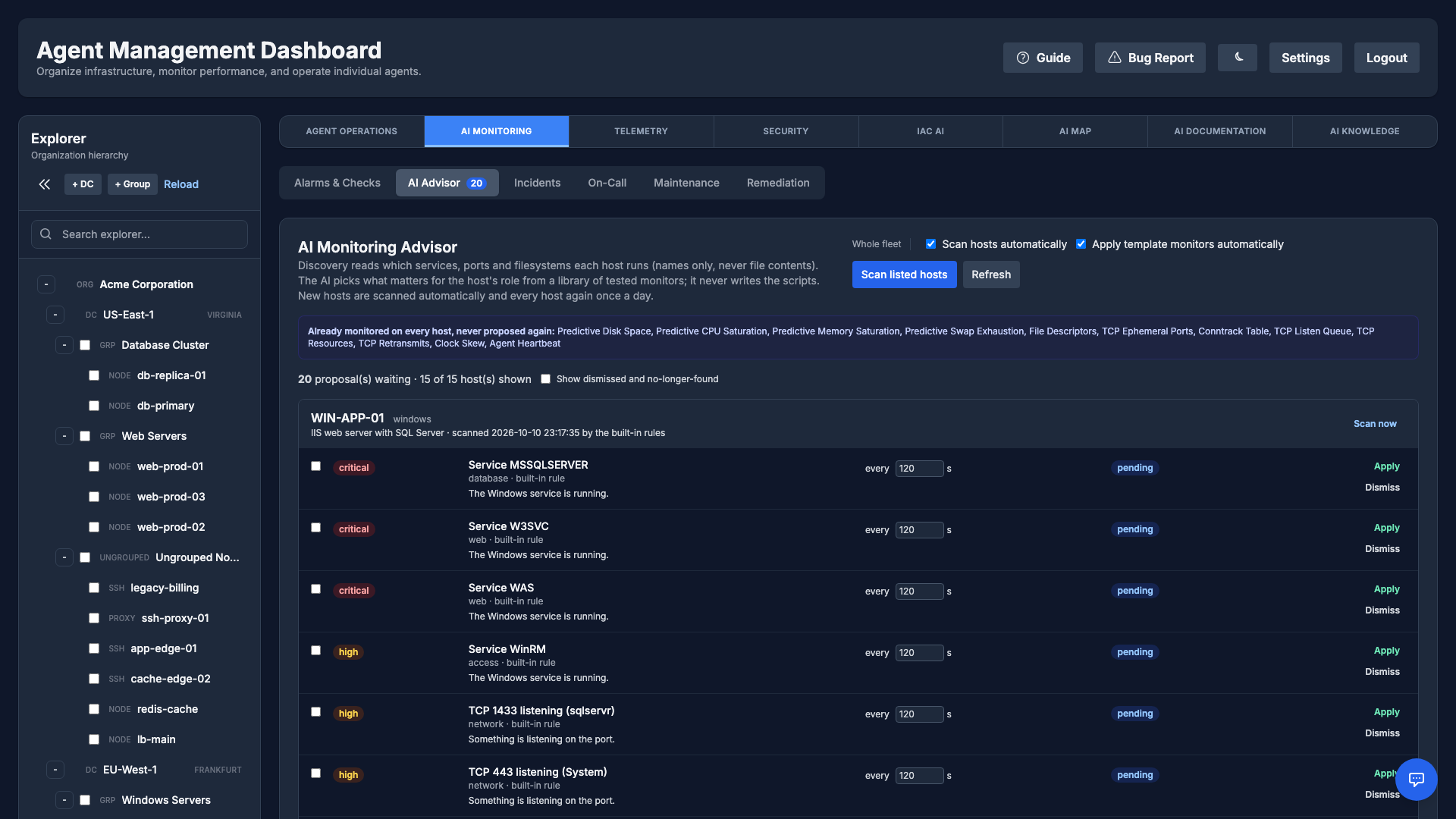This screenshot has width=1456, height=819.
Task: Select the redis-cache node
Action: tap(168, 709)
